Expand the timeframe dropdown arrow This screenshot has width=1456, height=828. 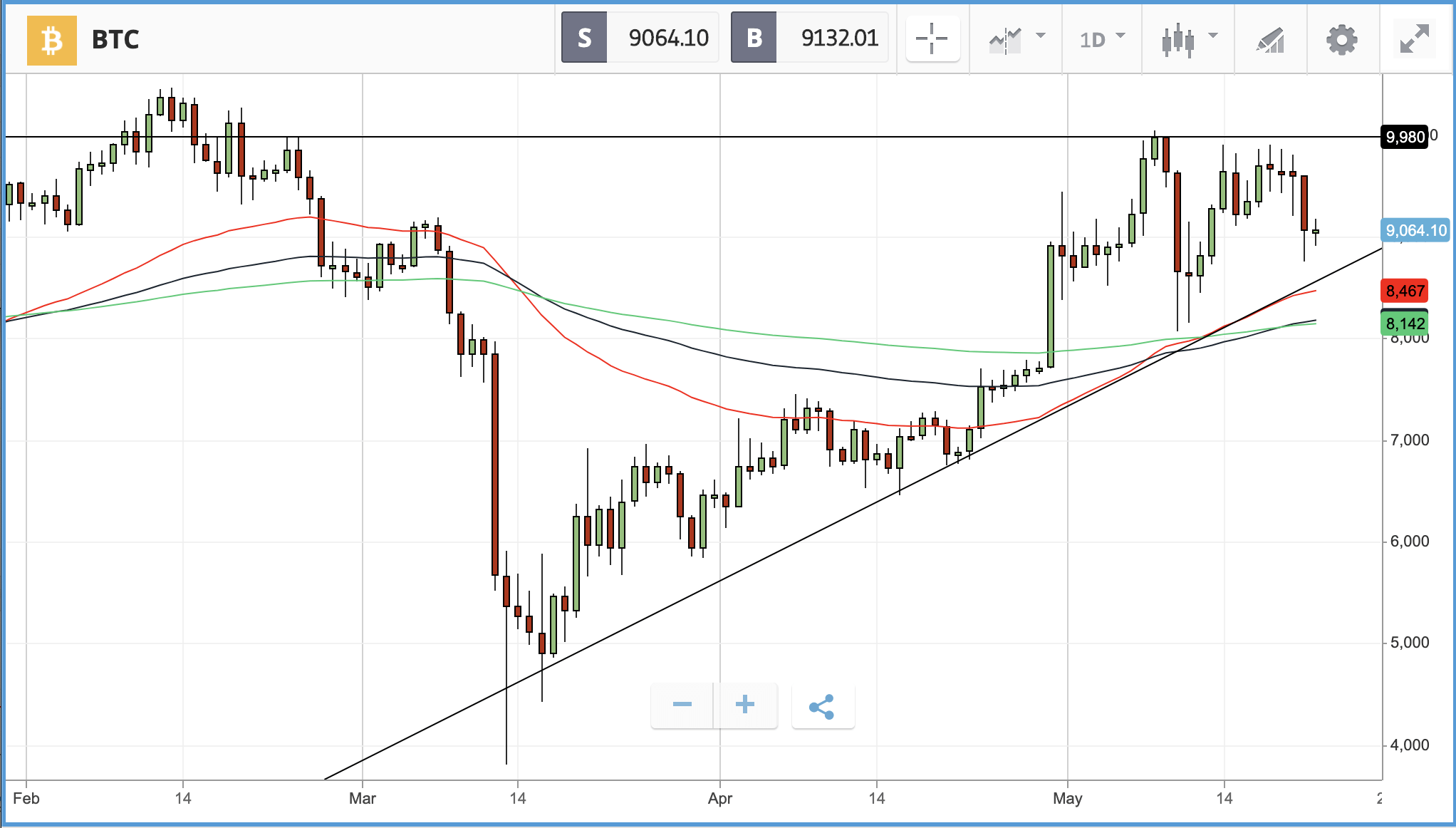[1120, 35]
